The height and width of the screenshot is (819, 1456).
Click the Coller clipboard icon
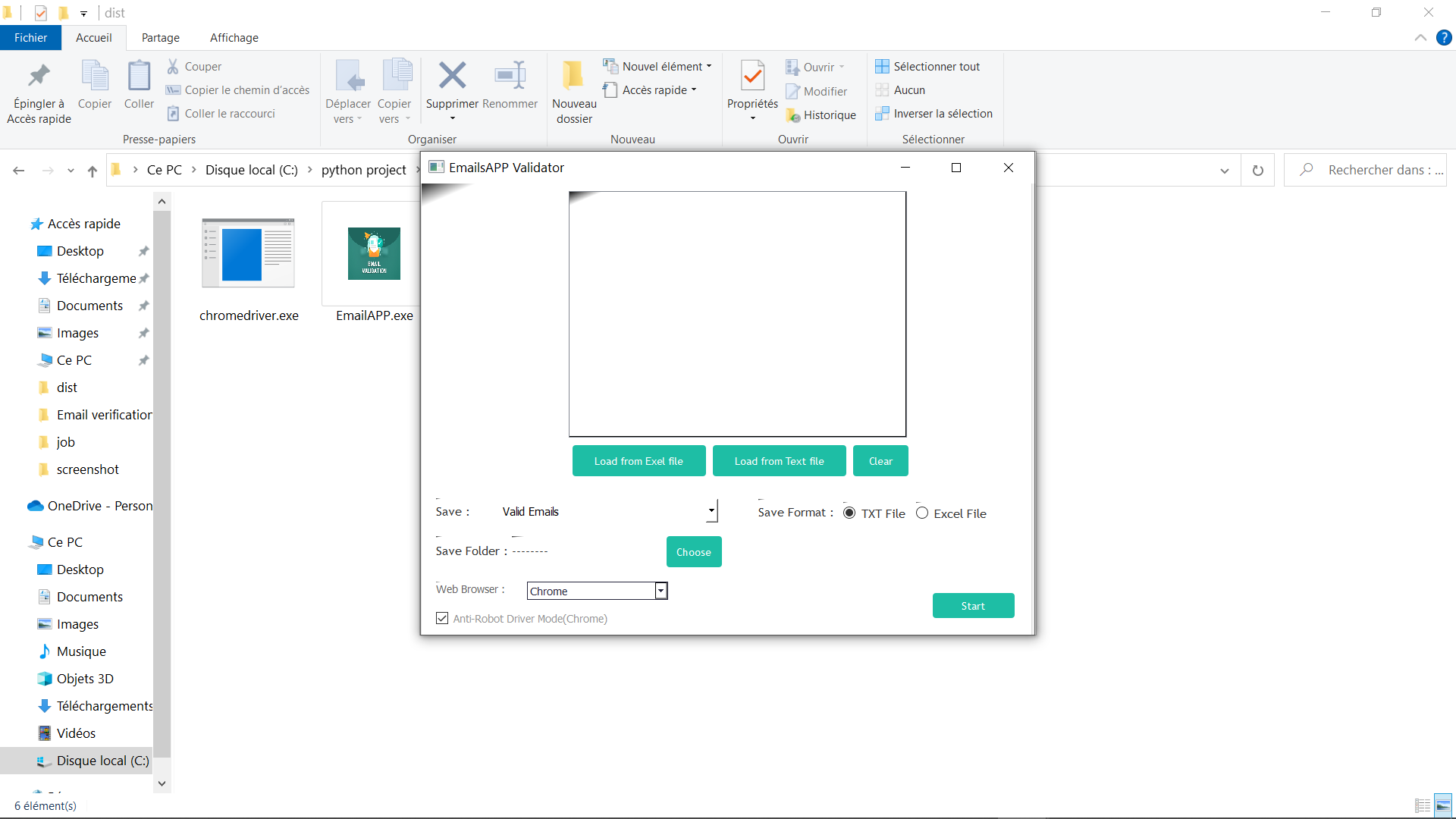(x=139, y=76)
